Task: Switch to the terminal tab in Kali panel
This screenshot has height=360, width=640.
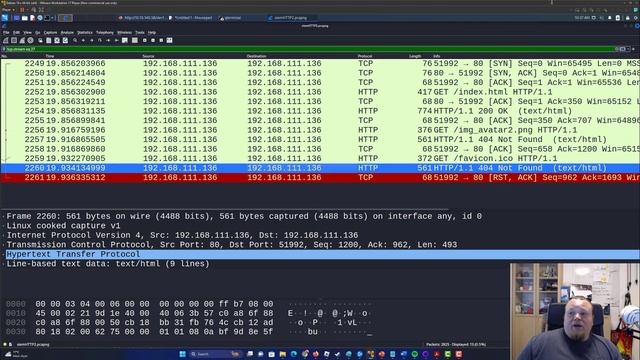Action: pyautogui.click(x=231, y=18)
